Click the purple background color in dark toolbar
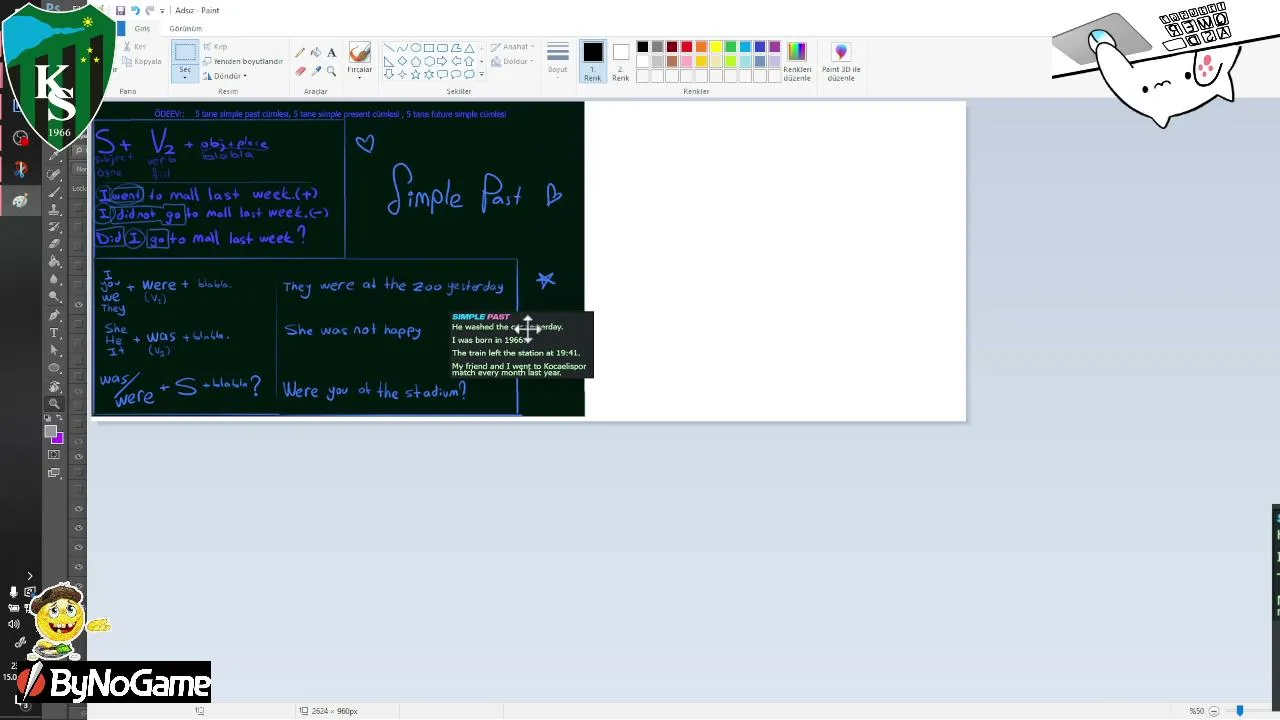Viewport: 1280px width, 720px height. point(57,438)
